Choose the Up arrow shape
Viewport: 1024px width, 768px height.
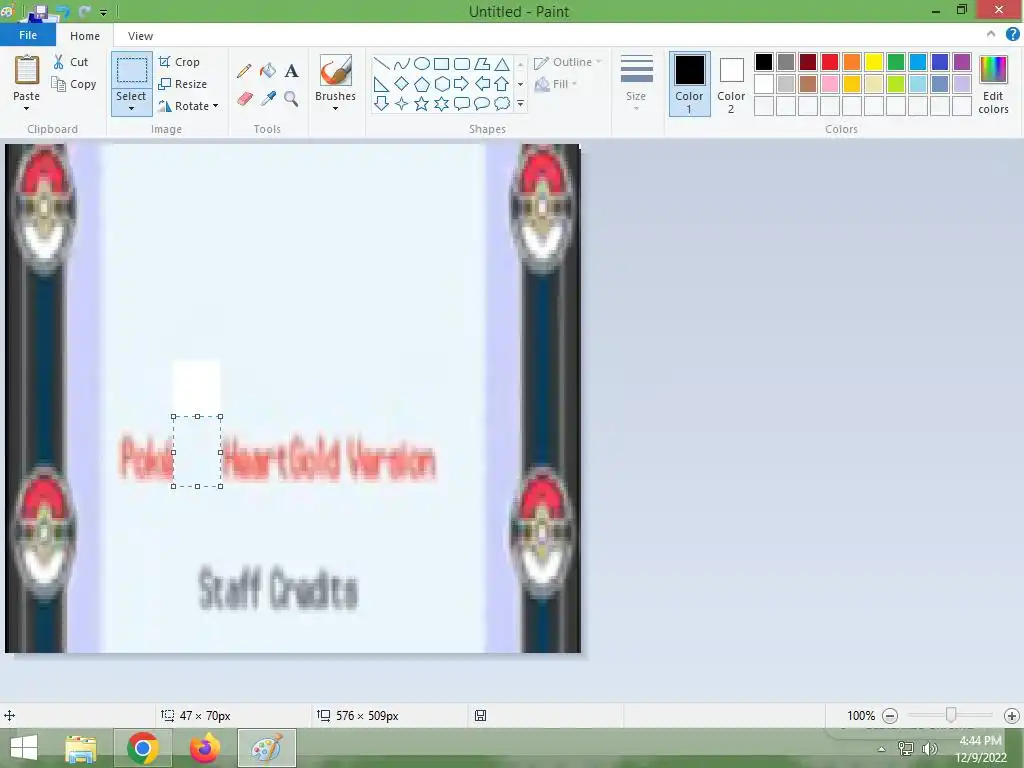coord(502,84)
